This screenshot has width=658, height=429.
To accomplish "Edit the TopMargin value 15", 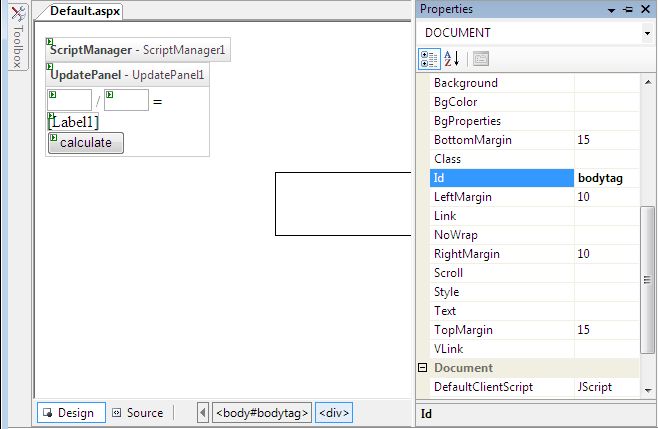I will click(x=607, y=330).
